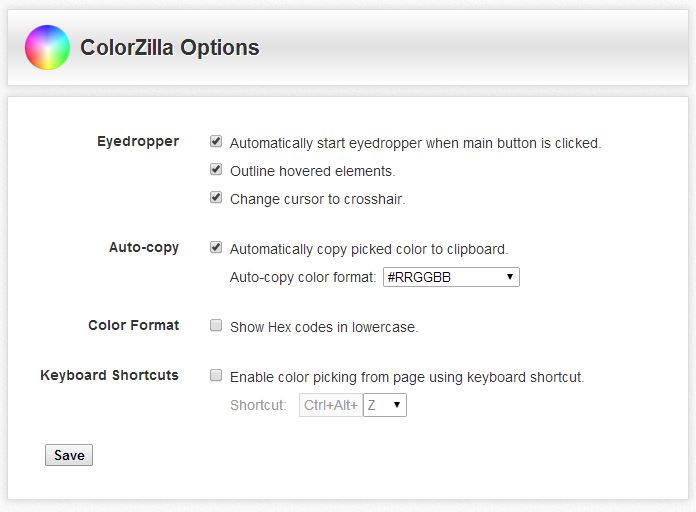
Task: Click the ColorZilla color wheel logo
Action: (47, 47)
